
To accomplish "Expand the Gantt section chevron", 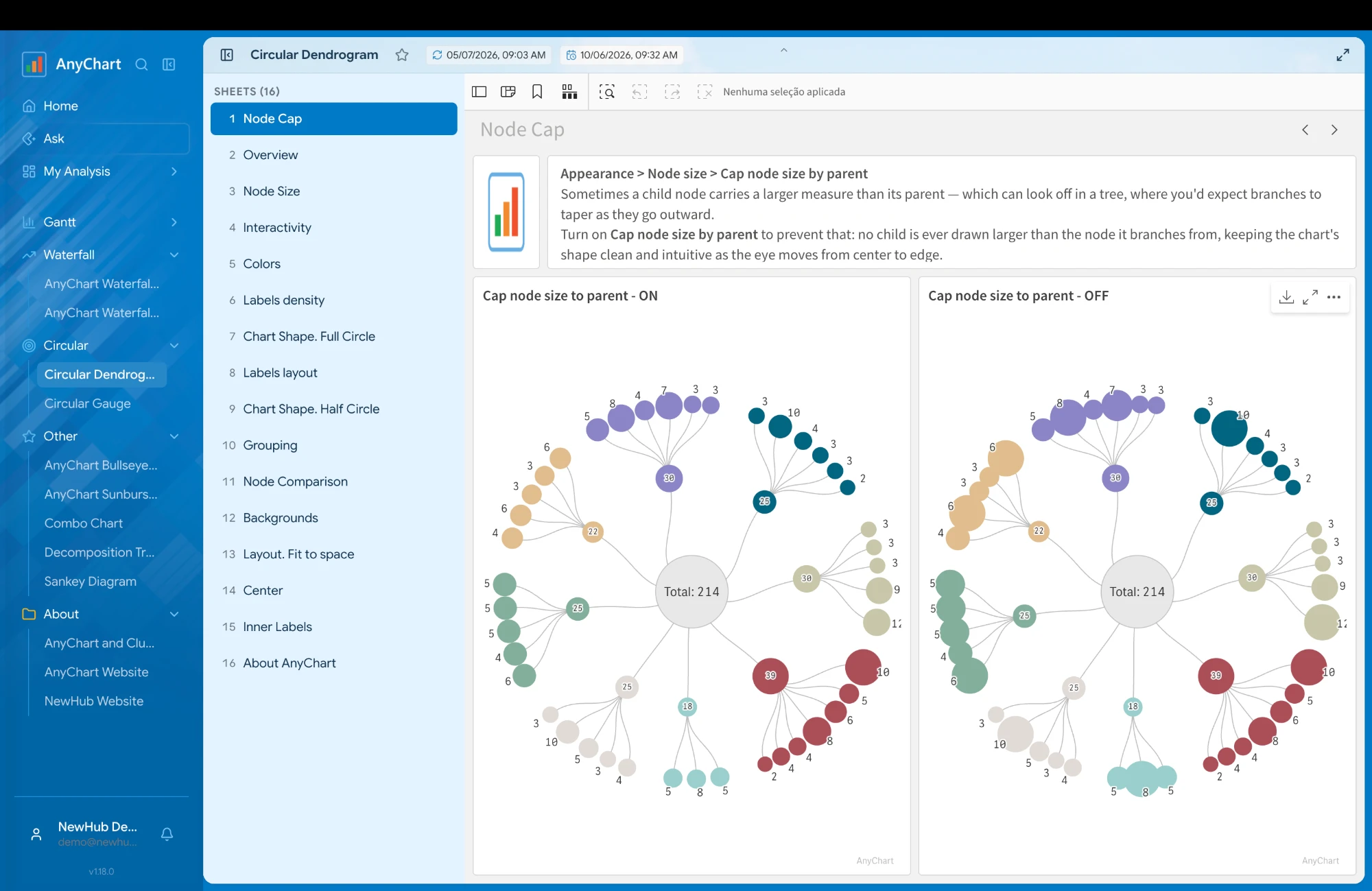I will click(x=174, y=222).
